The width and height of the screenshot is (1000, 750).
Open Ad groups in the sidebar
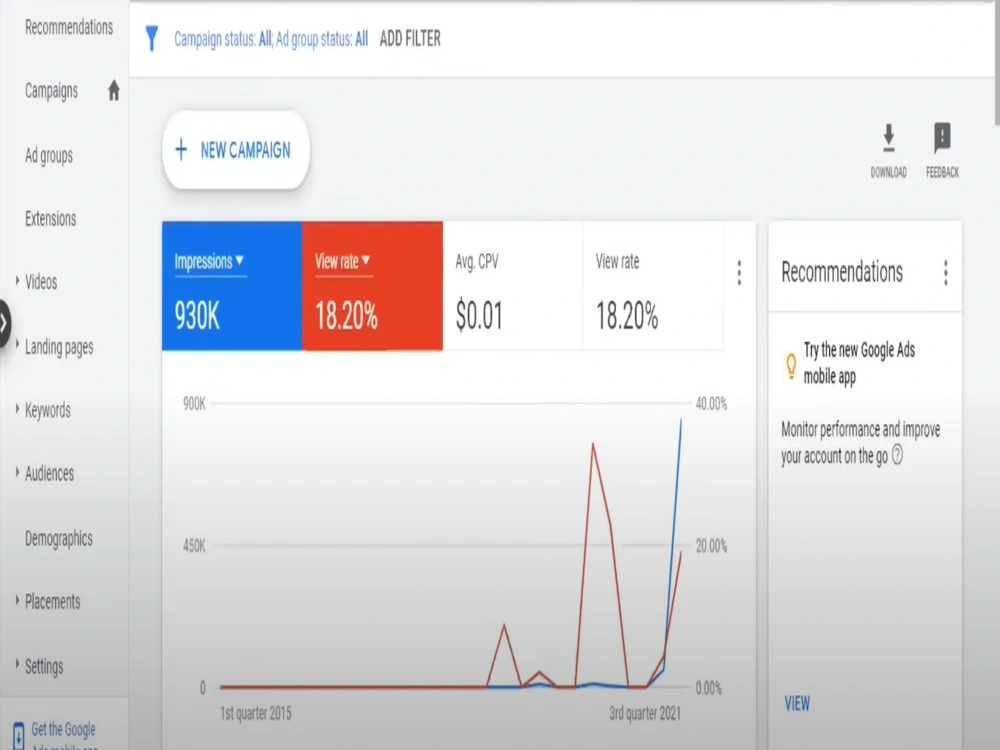48,156
